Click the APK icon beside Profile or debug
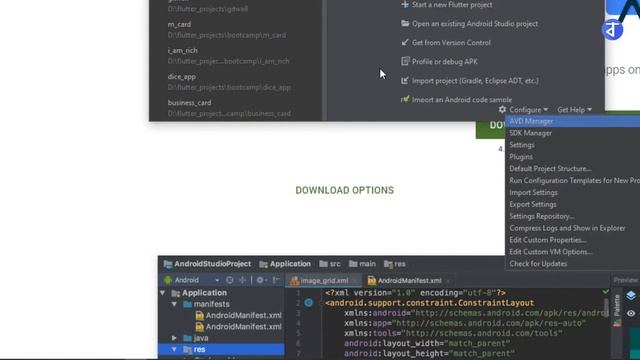Viewport: 640px width, 360px height. (405, 61)
